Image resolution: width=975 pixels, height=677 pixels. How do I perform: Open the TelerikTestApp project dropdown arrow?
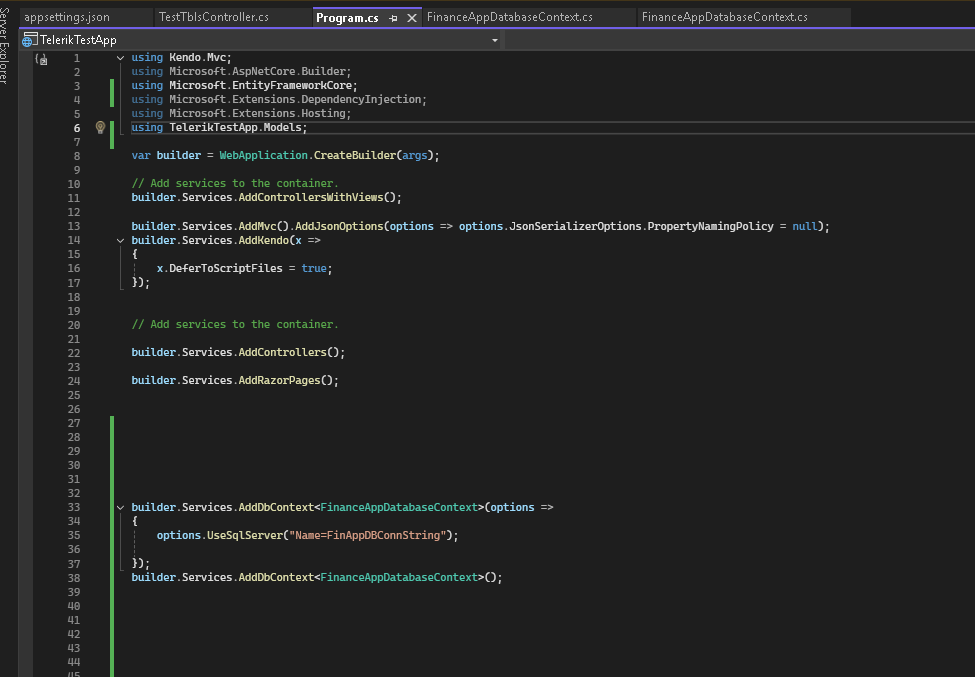495,40
